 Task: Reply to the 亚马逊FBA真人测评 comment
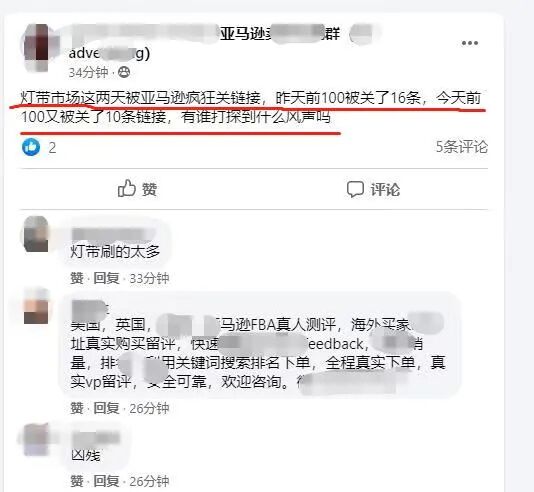(106, 408)
